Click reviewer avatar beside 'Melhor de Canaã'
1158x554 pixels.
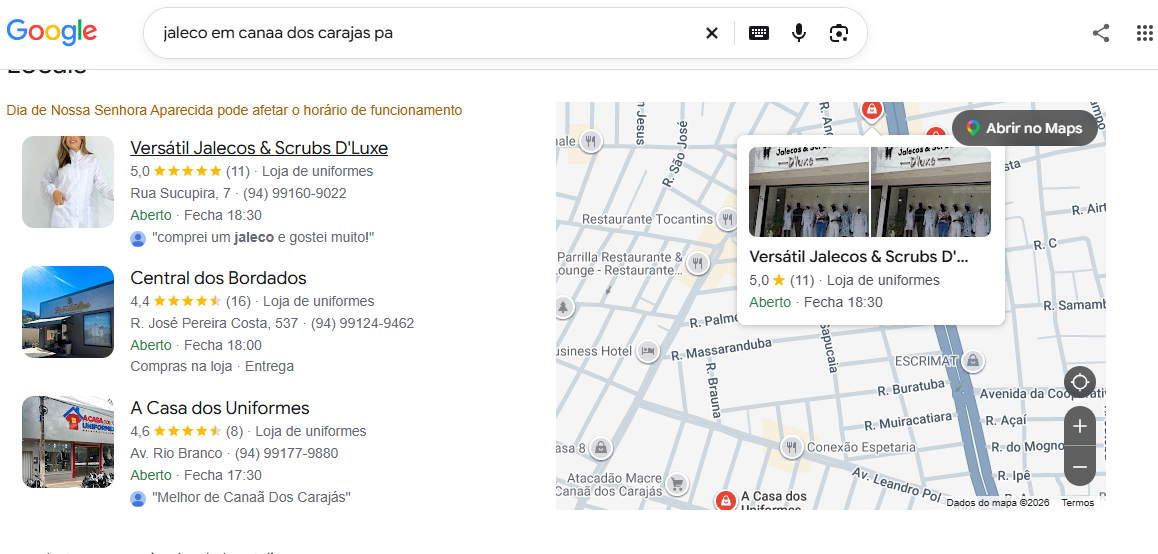pos(138,498)
